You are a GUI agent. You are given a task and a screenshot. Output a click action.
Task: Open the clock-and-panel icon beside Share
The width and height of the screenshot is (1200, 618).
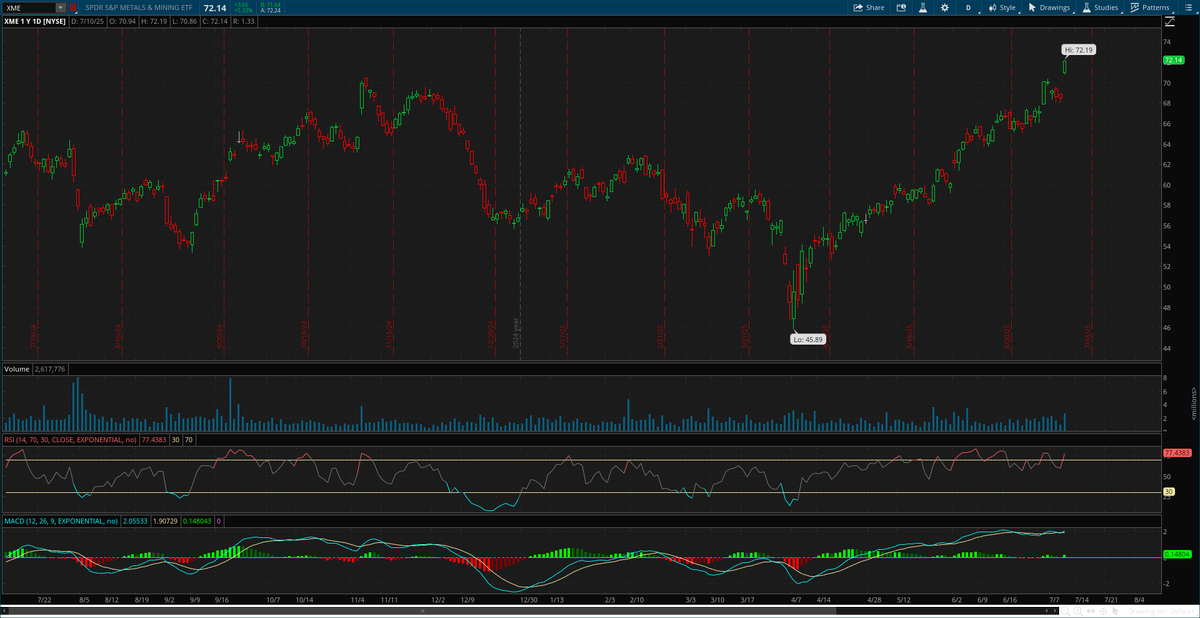pos(901,7)
